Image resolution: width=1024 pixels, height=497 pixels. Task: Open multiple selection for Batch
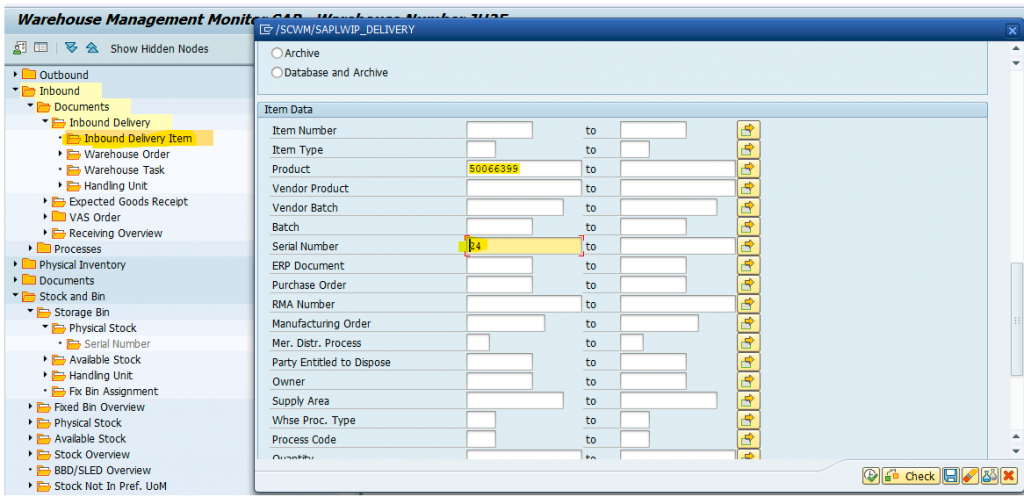(748, 227)
